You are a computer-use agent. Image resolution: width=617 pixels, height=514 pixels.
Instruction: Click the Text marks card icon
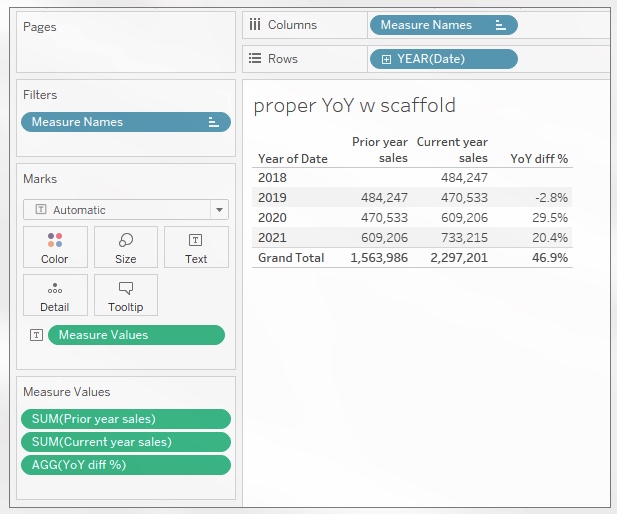(x=196, y=241)
